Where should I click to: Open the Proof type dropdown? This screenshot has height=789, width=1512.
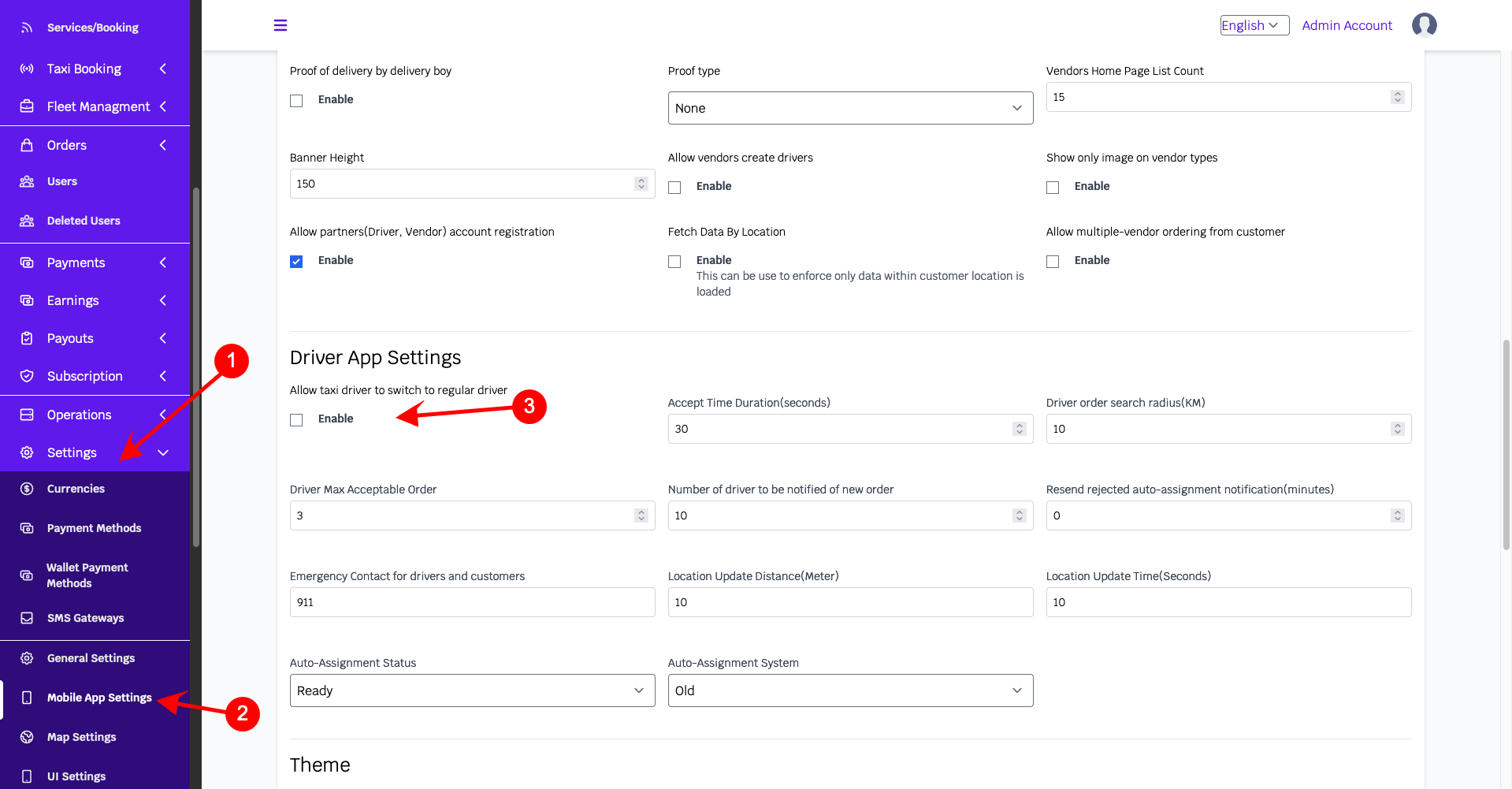tap(850, 108)
